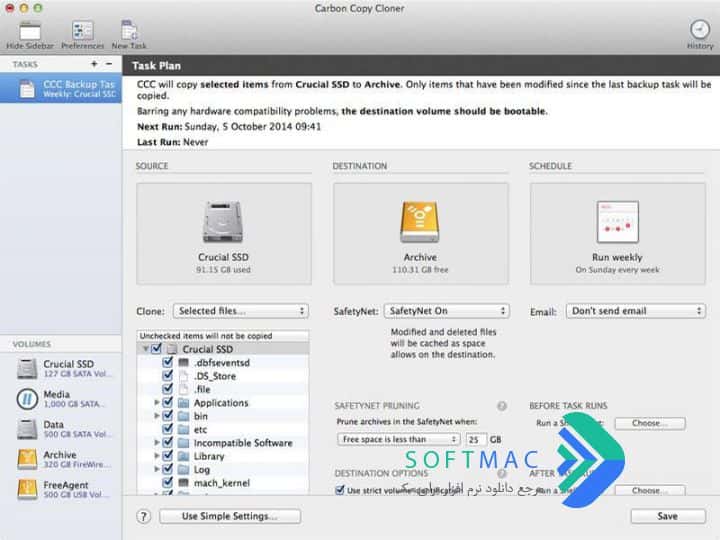The image size is (720, 540).
Task: Click the Hide Sidebar toolbar icon
Action: (x=30, y=32)
